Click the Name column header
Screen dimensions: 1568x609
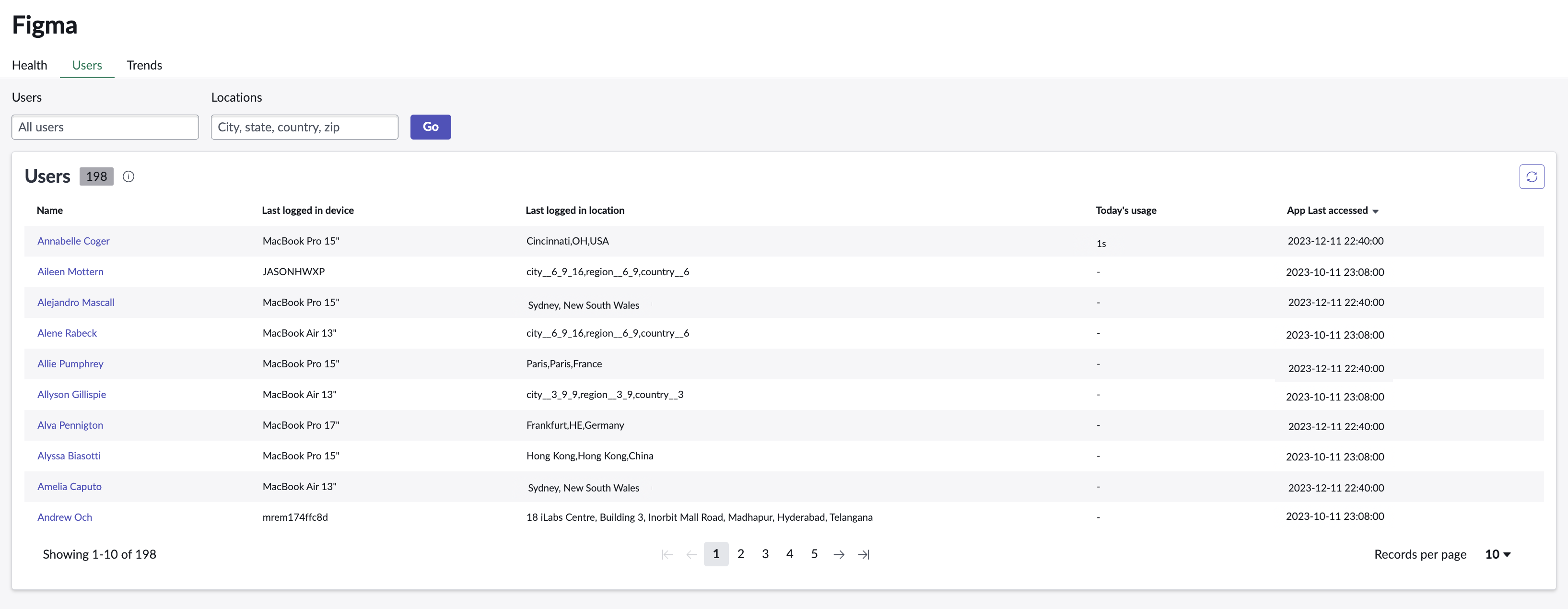pyautogui.click(x=50, y=210)
